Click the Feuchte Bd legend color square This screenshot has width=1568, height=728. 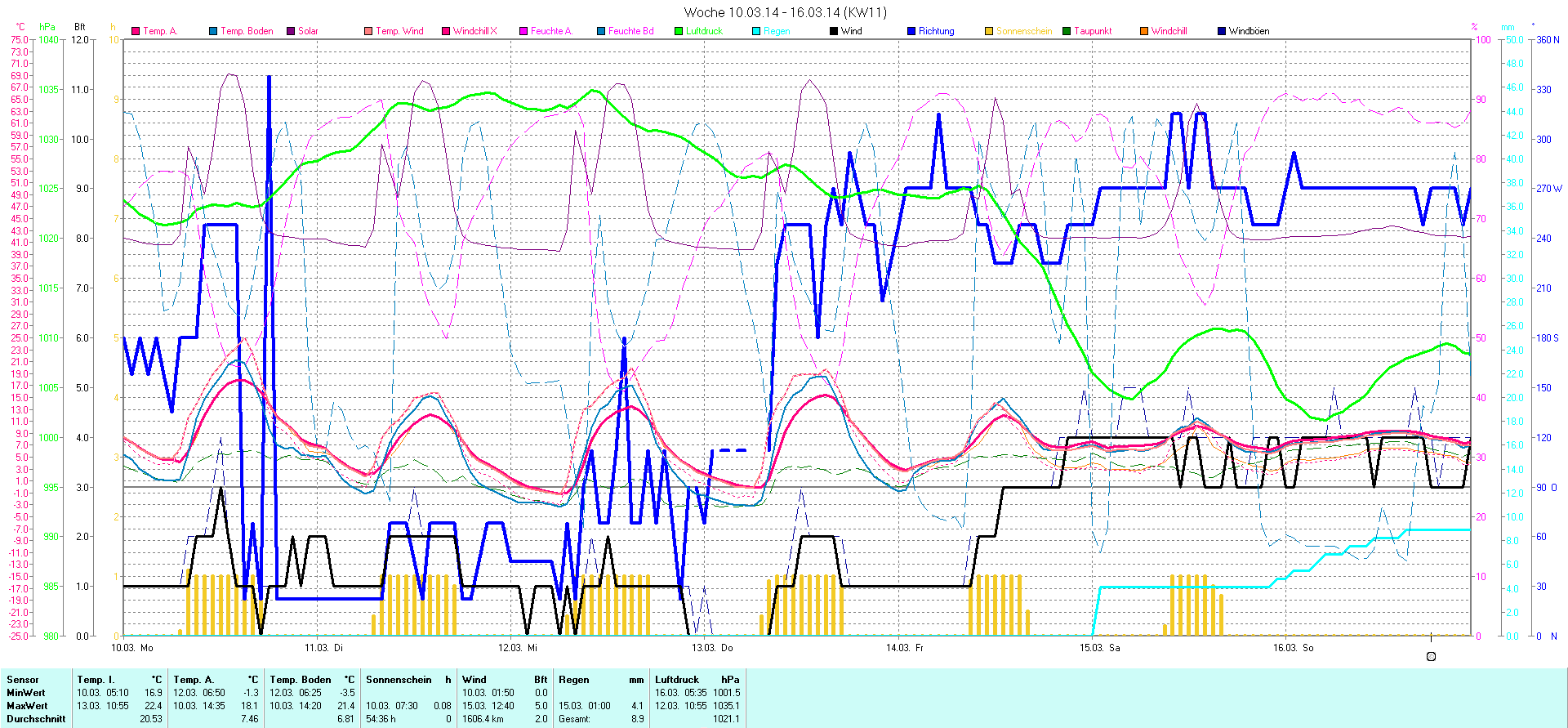click(601, 31)
